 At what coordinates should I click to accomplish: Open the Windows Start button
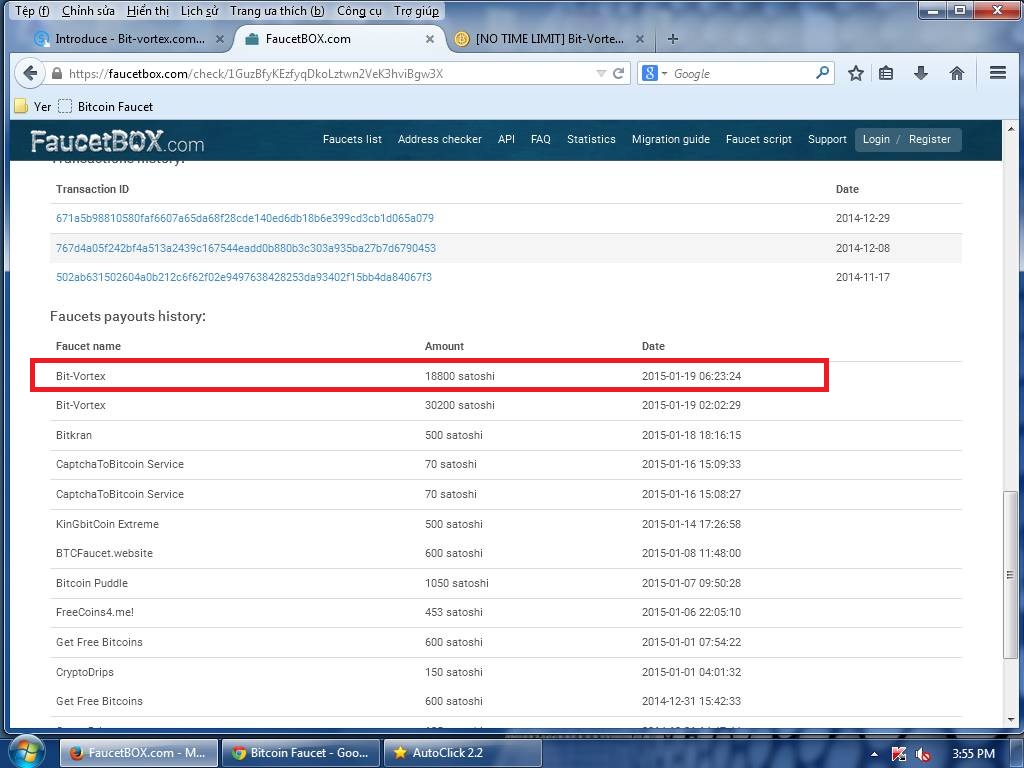point(26,752)
